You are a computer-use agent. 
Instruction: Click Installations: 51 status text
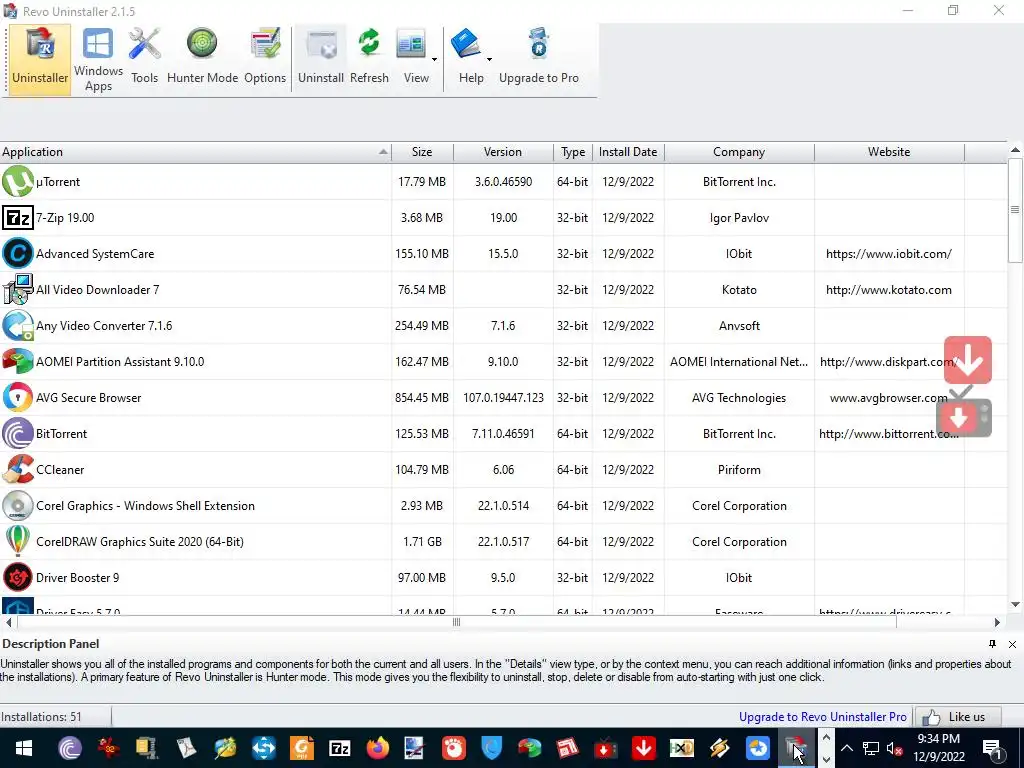point(41,716)
